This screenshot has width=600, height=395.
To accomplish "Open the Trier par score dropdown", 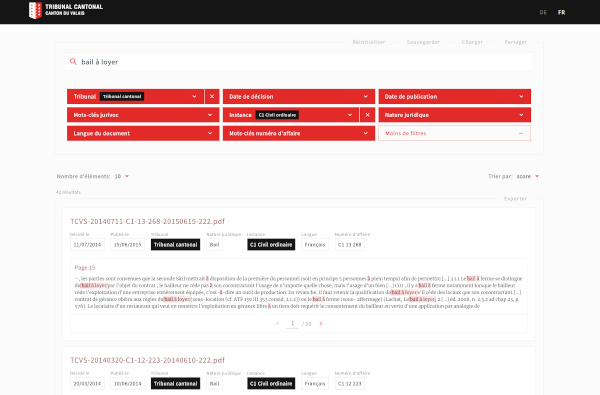I will pos(528,176).
